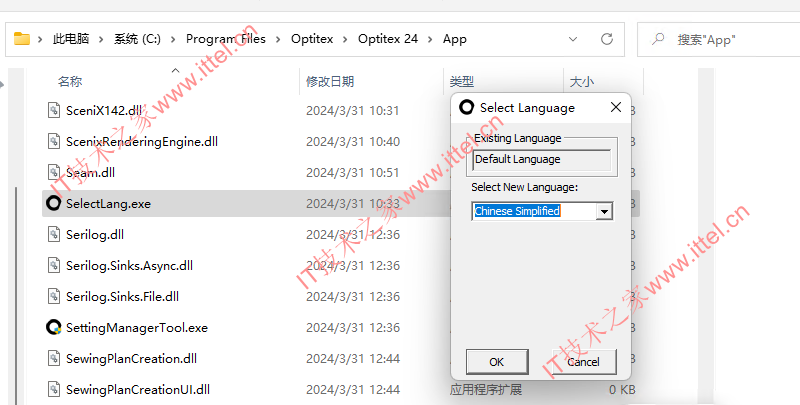Open the Select New Language dropdown arrow
Image resolution: width=800 pixels, height=405 pixels.
[x=605, y=211]
